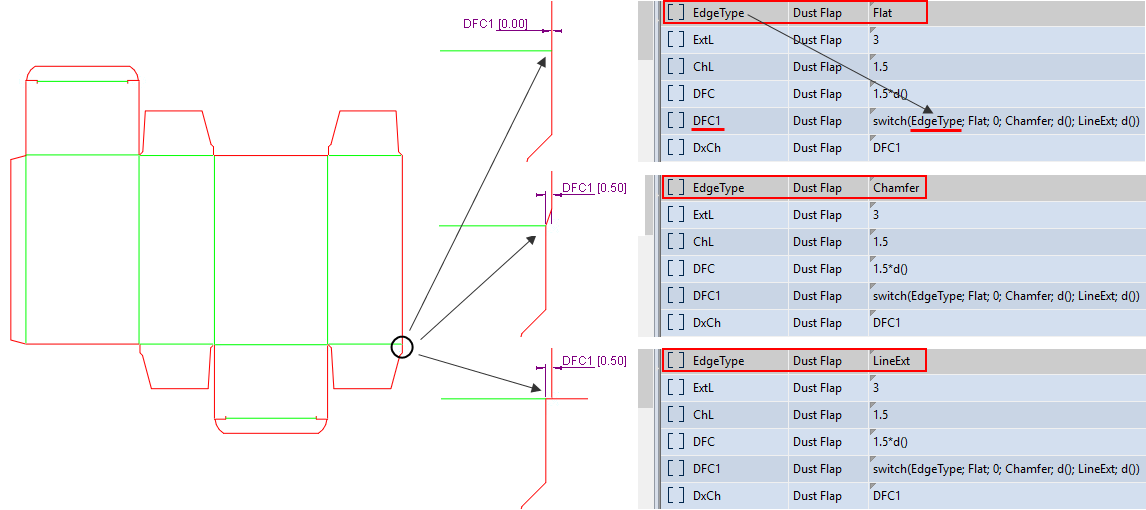Viewport: 1146px width, 510px height.
Task: Select the DFC1 parameter name in the LineExt table
Action: (x=707, y=469)
